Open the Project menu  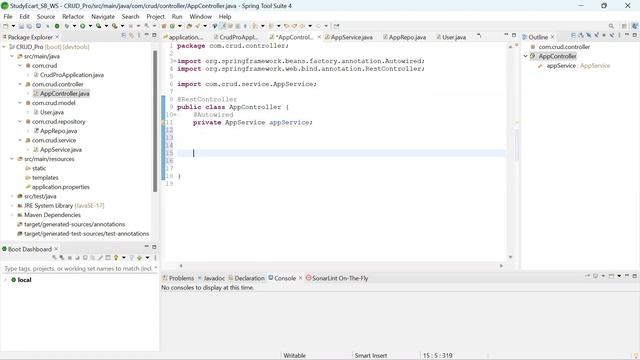point(156,17)
